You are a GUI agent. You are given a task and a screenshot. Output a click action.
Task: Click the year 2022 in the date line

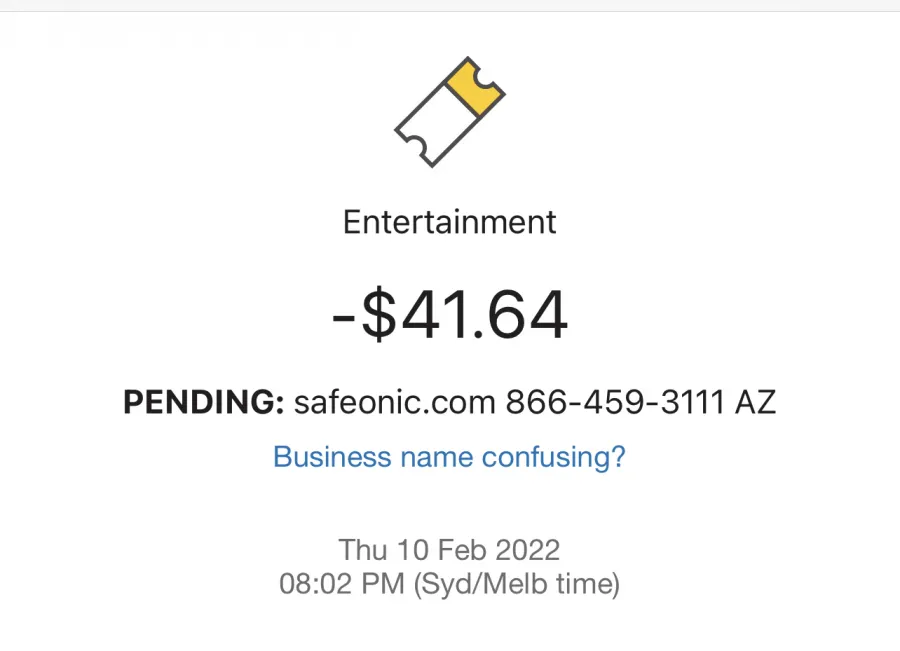point(527,549)
